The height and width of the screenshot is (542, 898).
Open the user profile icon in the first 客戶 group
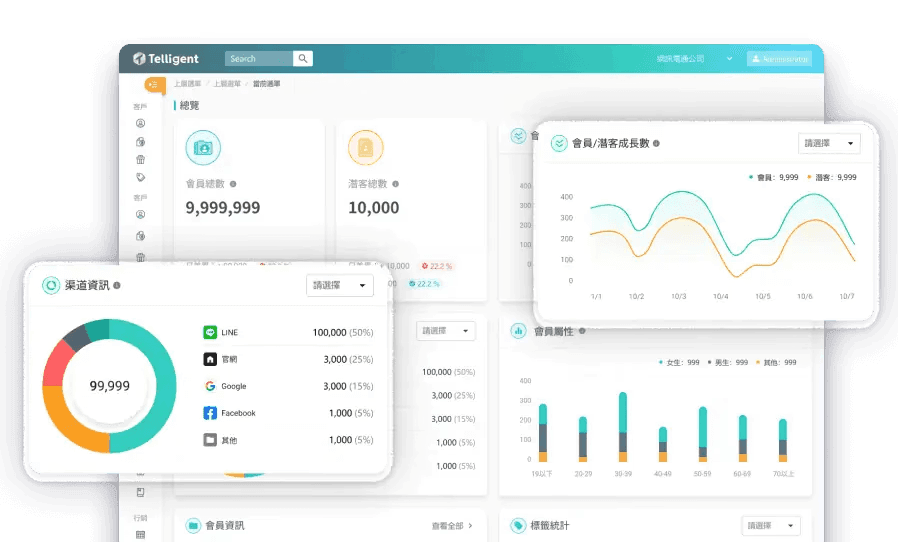point(140,123)
